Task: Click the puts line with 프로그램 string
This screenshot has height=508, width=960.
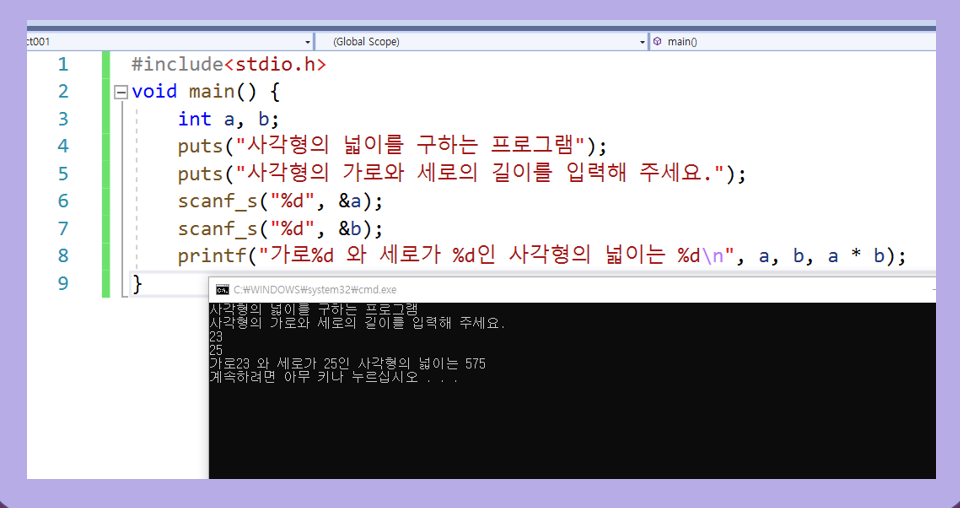Action: (x=392, y=146)
